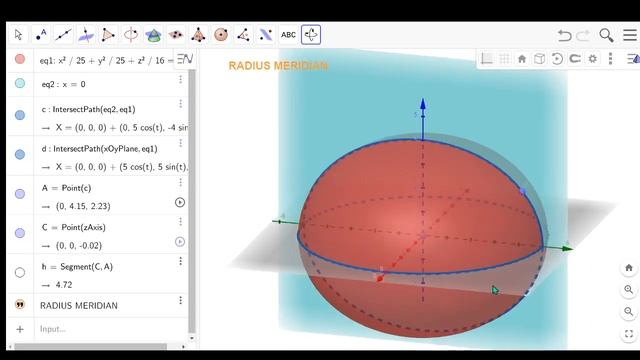This screenshot has height=360, width=640.
Task: Toggle visibility of curve c
Action: tap(20, 115)
